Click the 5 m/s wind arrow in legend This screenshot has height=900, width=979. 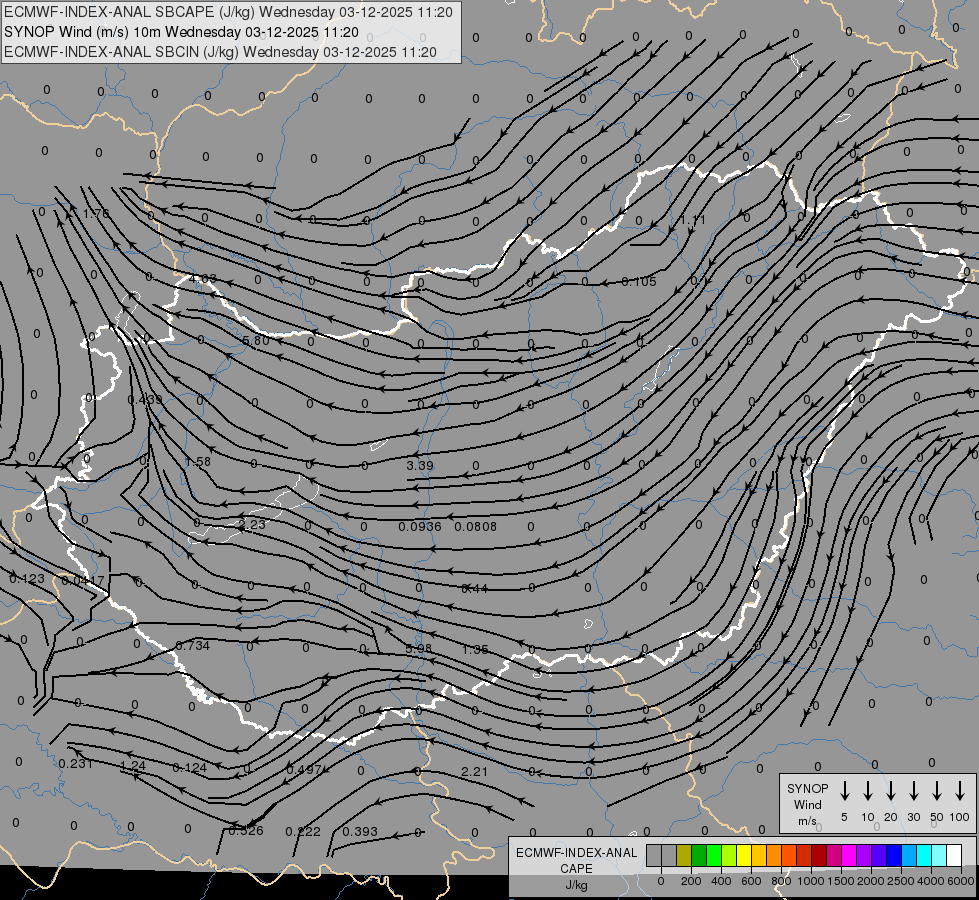[x=844, y=790]
